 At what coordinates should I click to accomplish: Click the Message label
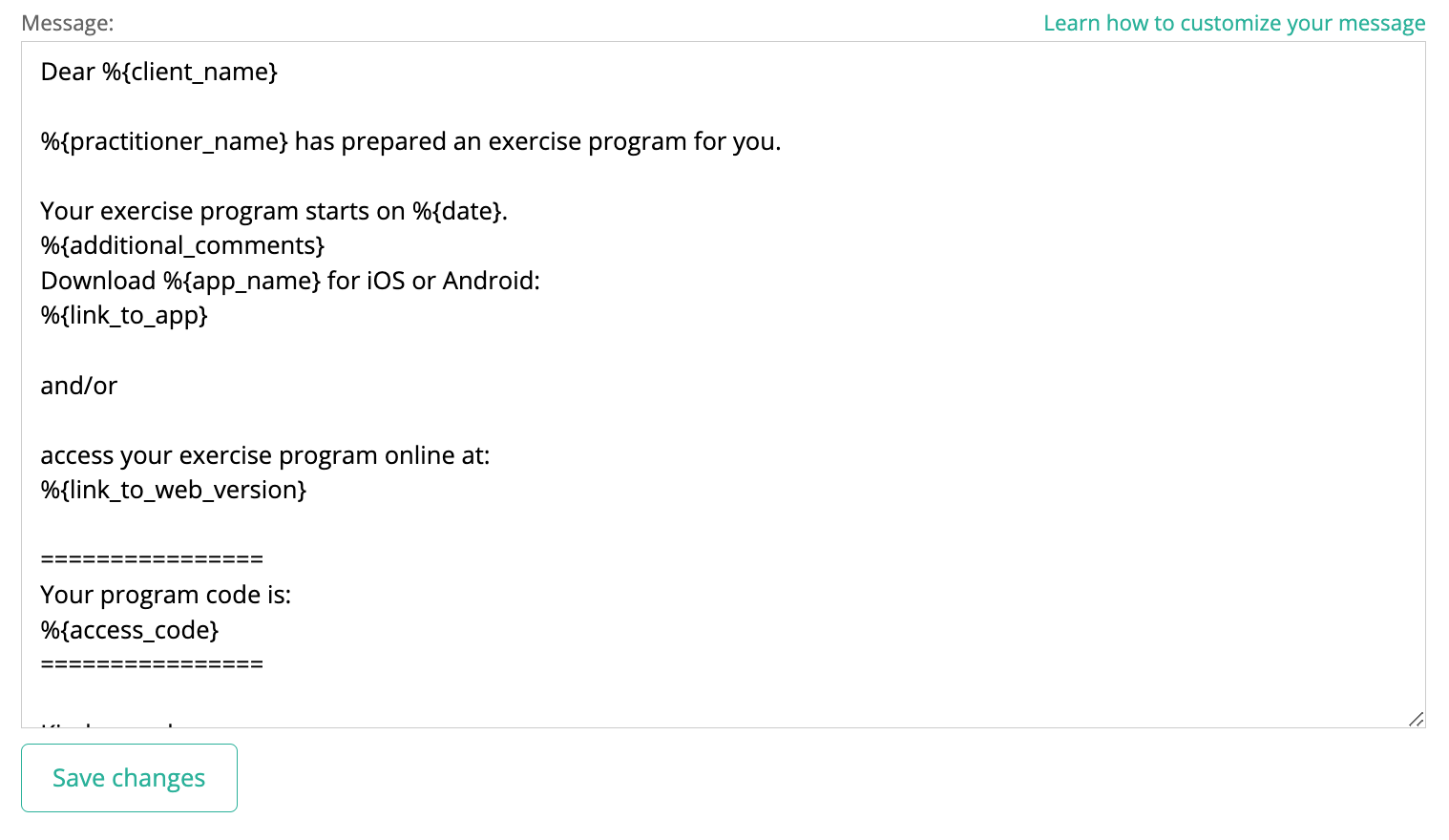(66, 22)
